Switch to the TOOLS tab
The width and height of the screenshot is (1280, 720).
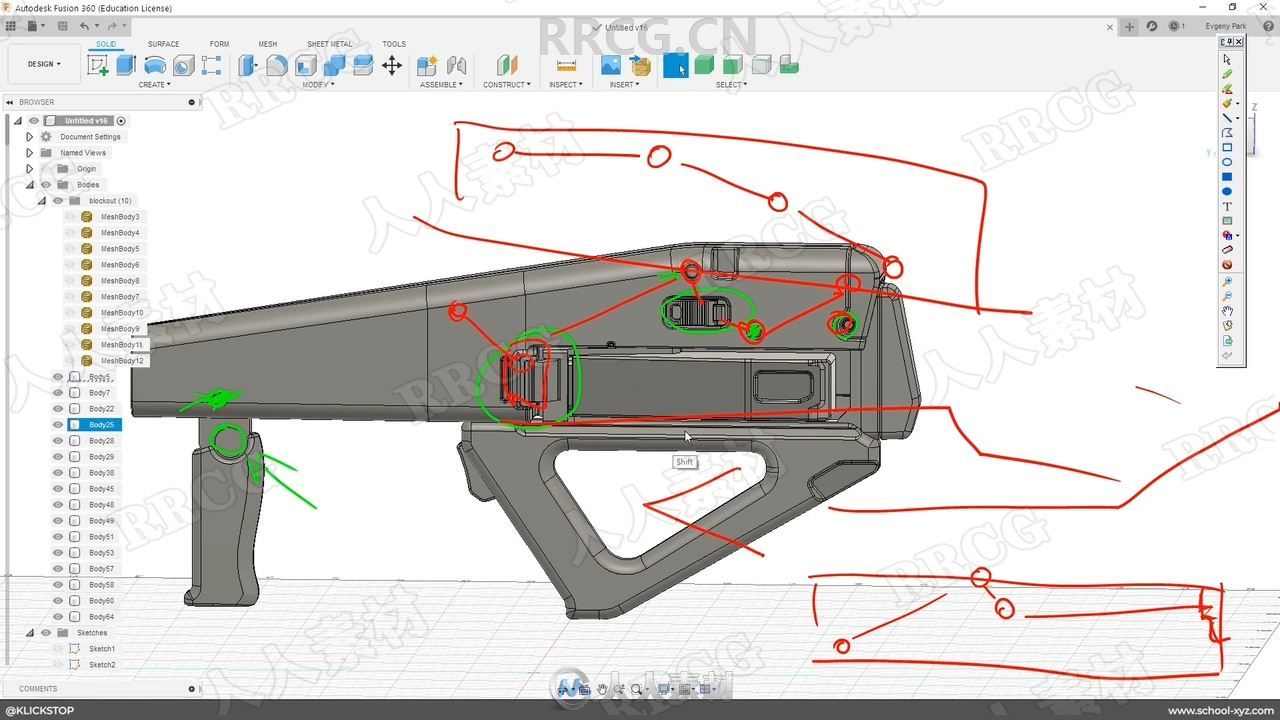(394, 44)
